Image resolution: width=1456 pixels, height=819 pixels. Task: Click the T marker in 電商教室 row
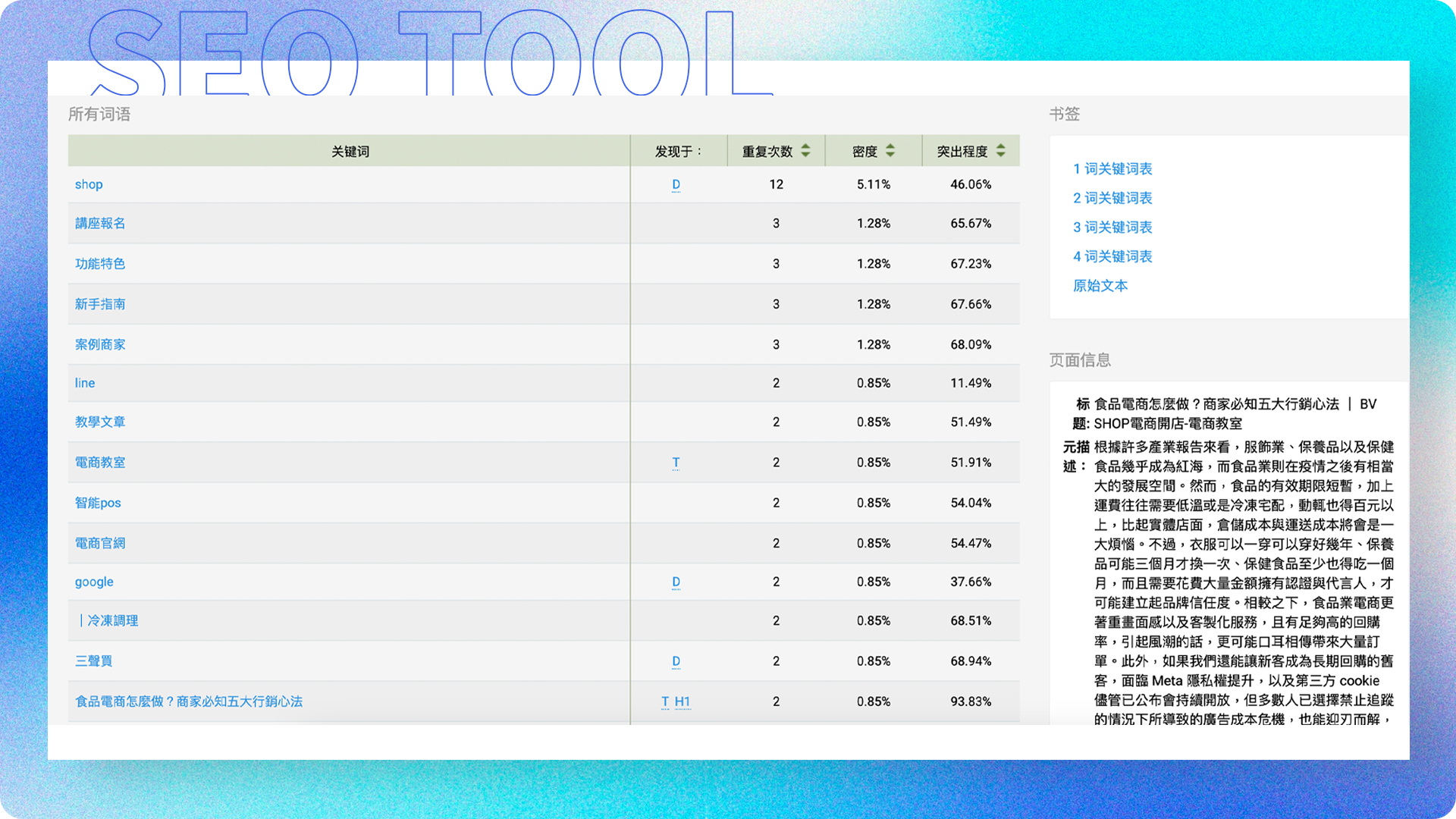(676, 463)
